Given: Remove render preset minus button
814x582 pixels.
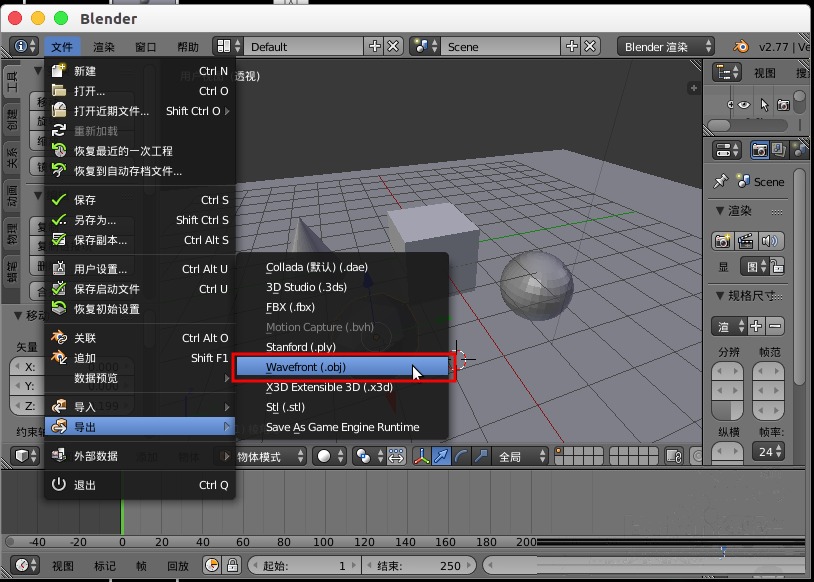Looking at the screenshot, I should [775, 326].
